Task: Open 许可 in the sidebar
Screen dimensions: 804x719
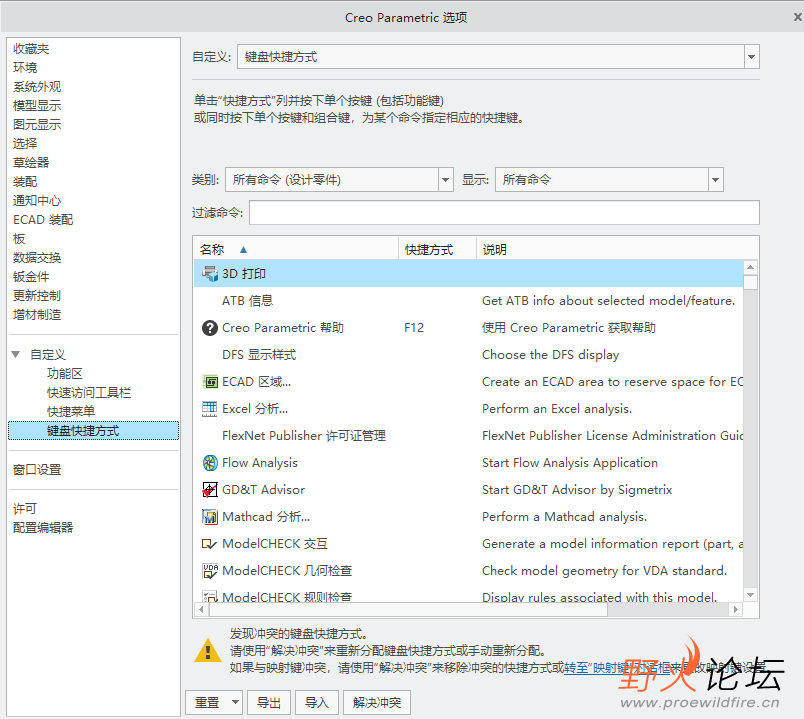Action: tap(25, 509)
